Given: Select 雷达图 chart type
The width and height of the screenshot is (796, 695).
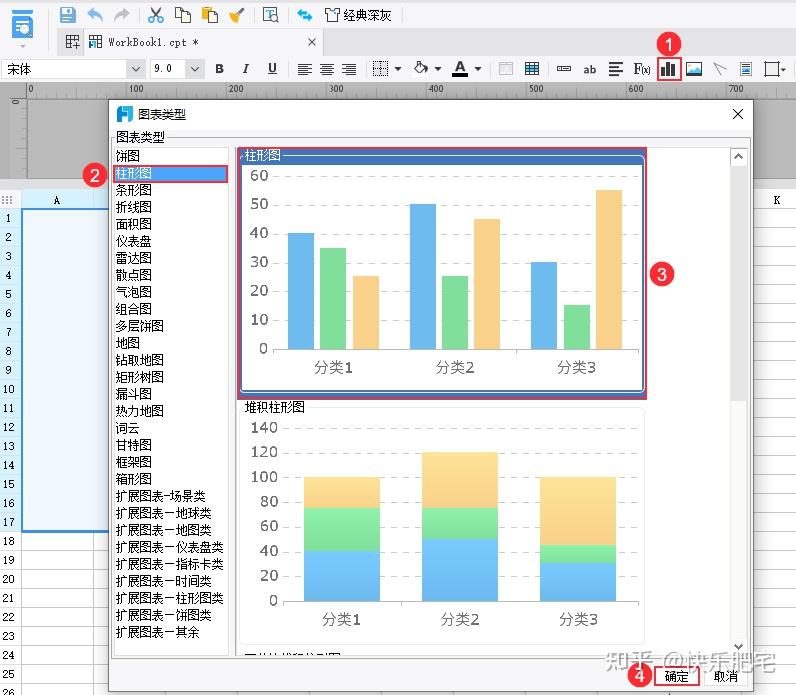Looking at the screenshot, I should pos(171,258).
